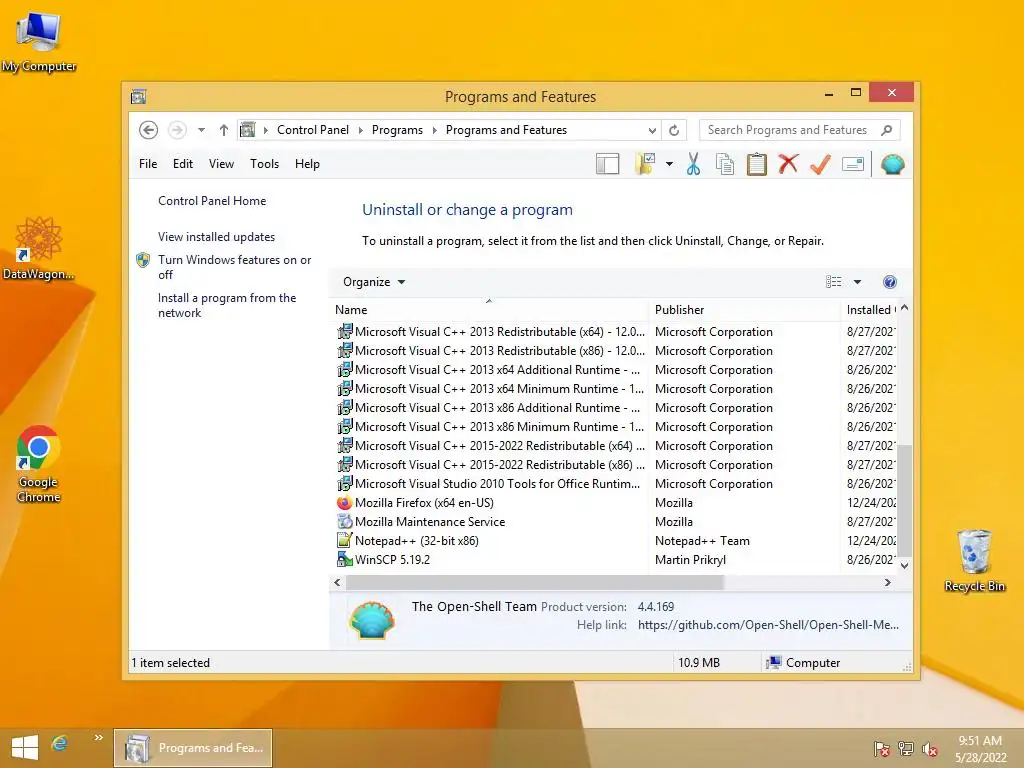Open the help question mark icon
Image resolution: width=1024 pixels, height=768 pixels.
pyautogui.click(x=889, y=282)
